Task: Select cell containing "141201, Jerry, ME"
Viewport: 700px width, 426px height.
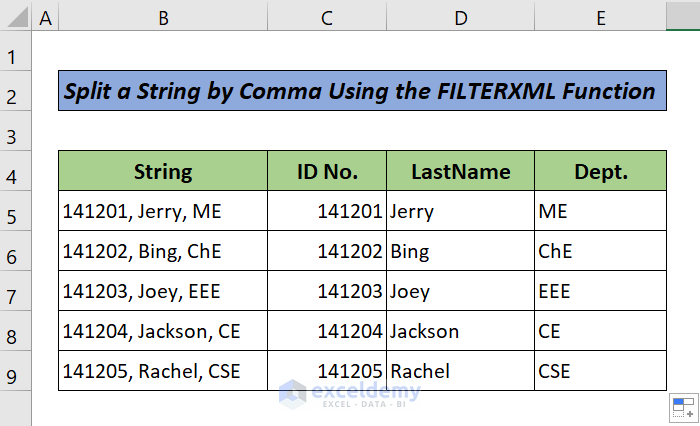Action: [162, 211]
